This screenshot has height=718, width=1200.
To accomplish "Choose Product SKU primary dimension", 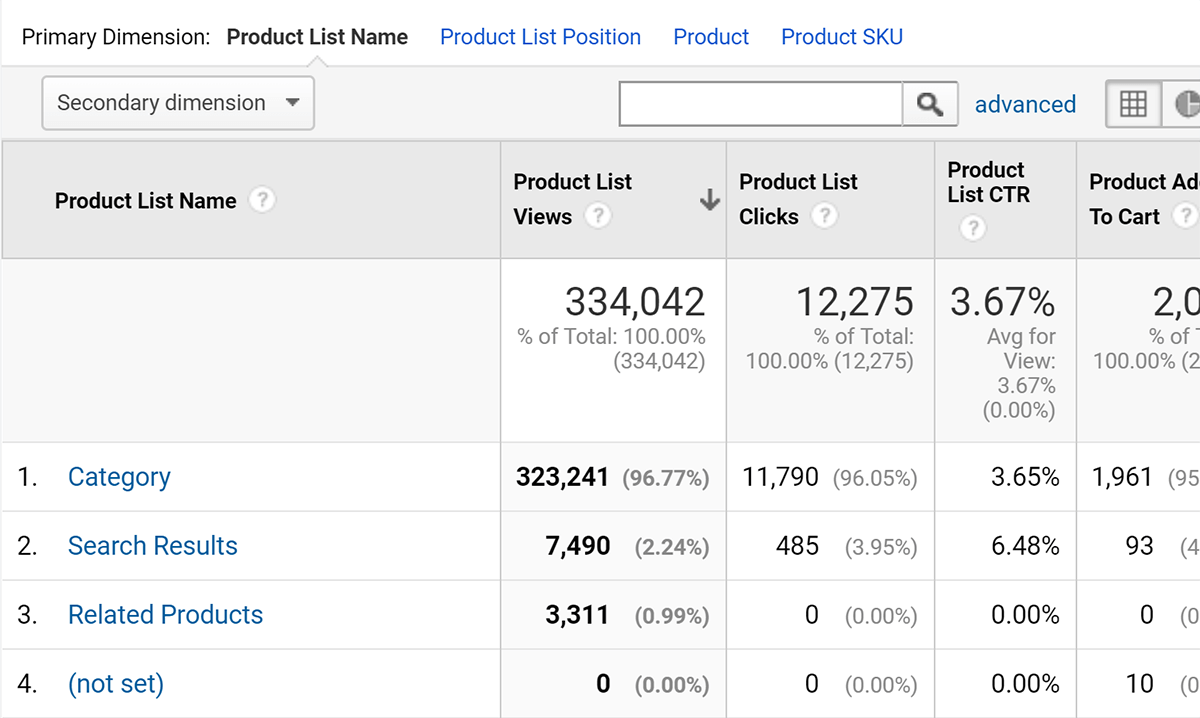I will click(x=842, y=37).
